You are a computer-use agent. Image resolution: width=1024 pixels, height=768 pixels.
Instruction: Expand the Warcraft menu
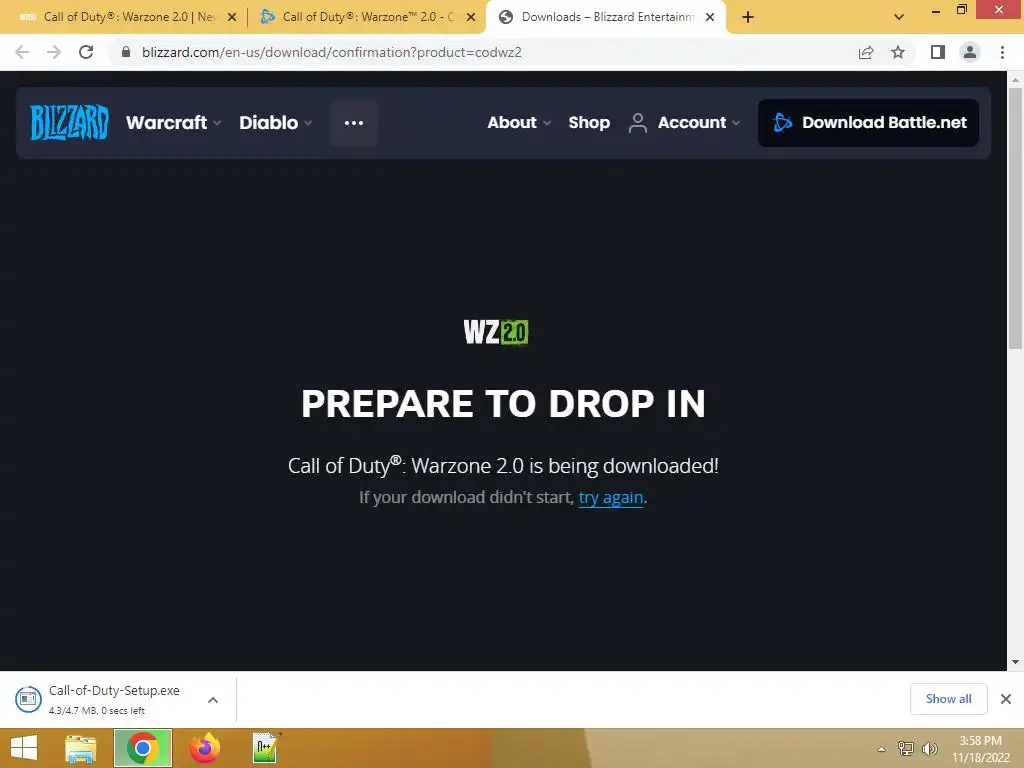click(x=174, y=122)
